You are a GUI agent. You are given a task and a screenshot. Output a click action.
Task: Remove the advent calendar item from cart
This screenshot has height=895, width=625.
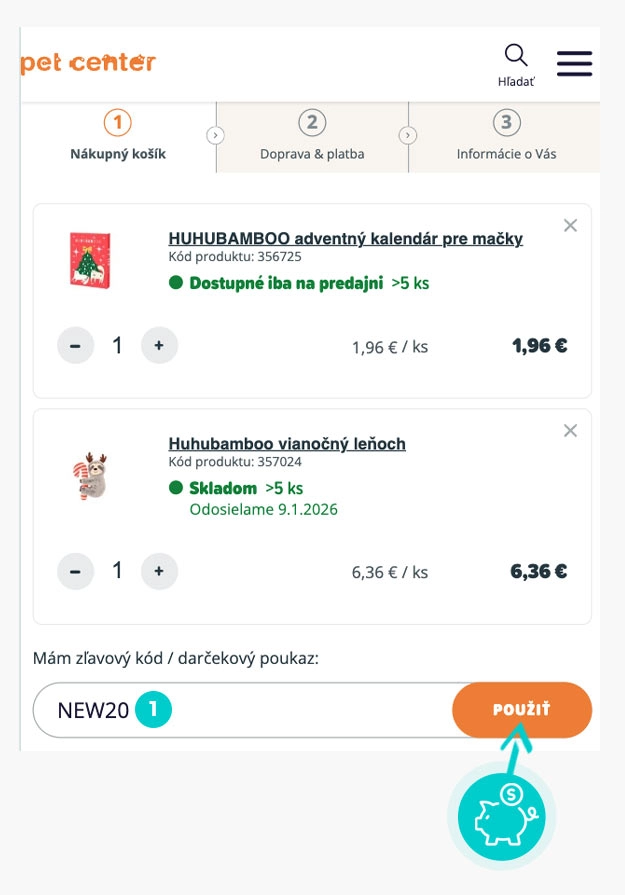(570, 226)
